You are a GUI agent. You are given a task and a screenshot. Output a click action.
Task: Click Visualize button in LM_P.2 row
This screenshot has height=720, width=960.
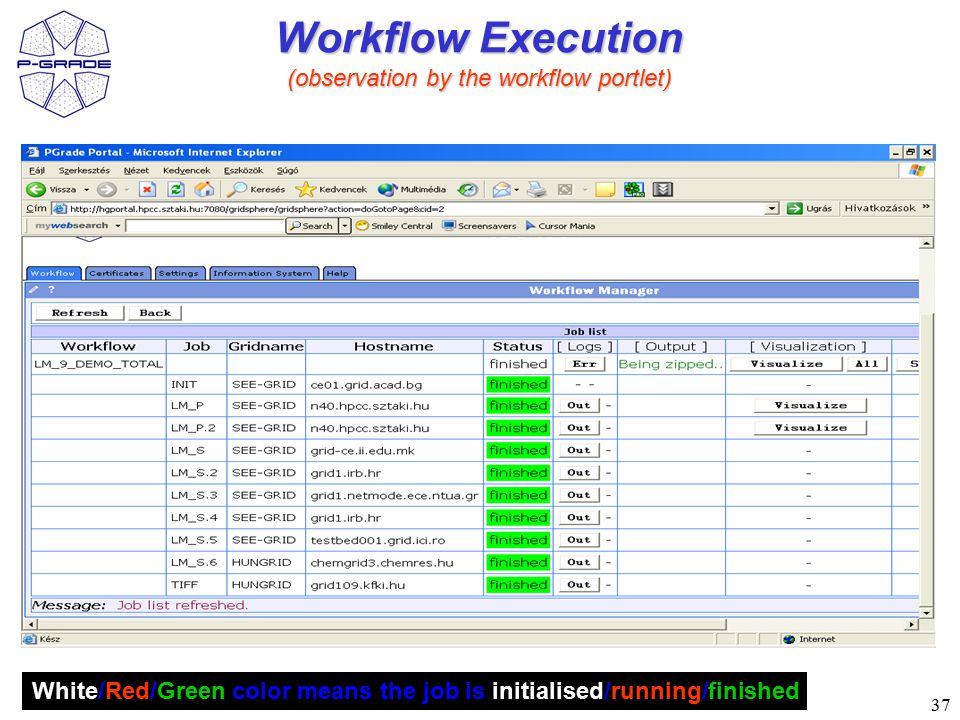(811, 428)
